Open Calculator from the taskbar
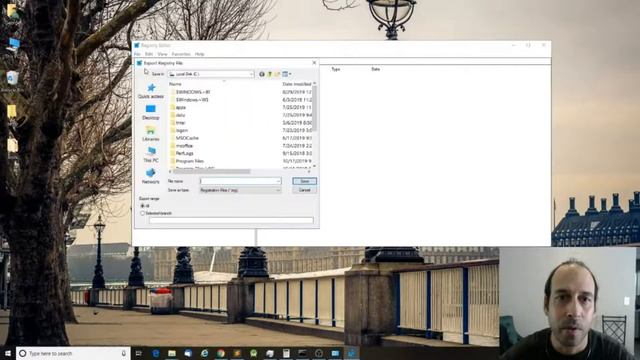This screenshot has width=640, height=360. (286, 353)
